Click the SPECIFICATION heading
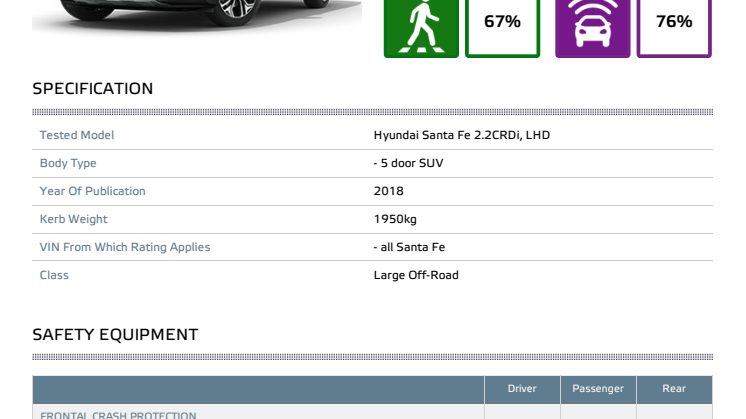Image resolution: width=746 pixels, height=419 pixels. [x=93, y=88]
